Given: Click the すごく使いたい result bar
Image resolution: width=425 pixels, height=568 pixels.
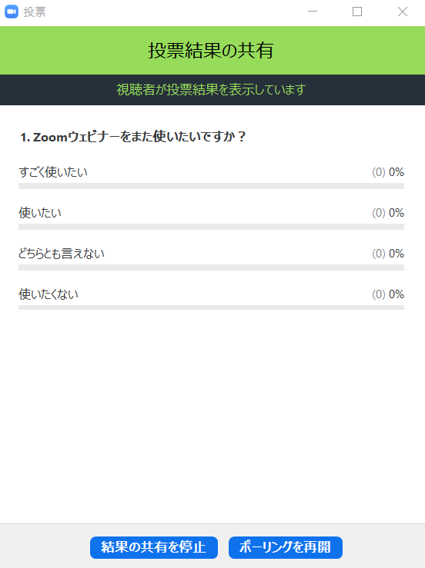Looking at the screenshot, I should tap(211, 186).
